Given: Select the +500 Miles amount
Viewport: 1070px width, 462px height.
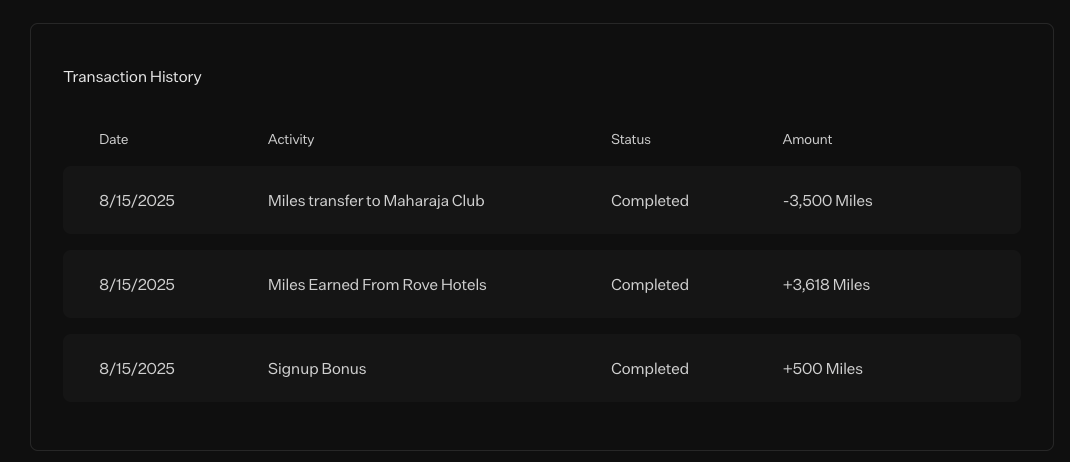Looking at the screenshot, I should tap(822, 369).
